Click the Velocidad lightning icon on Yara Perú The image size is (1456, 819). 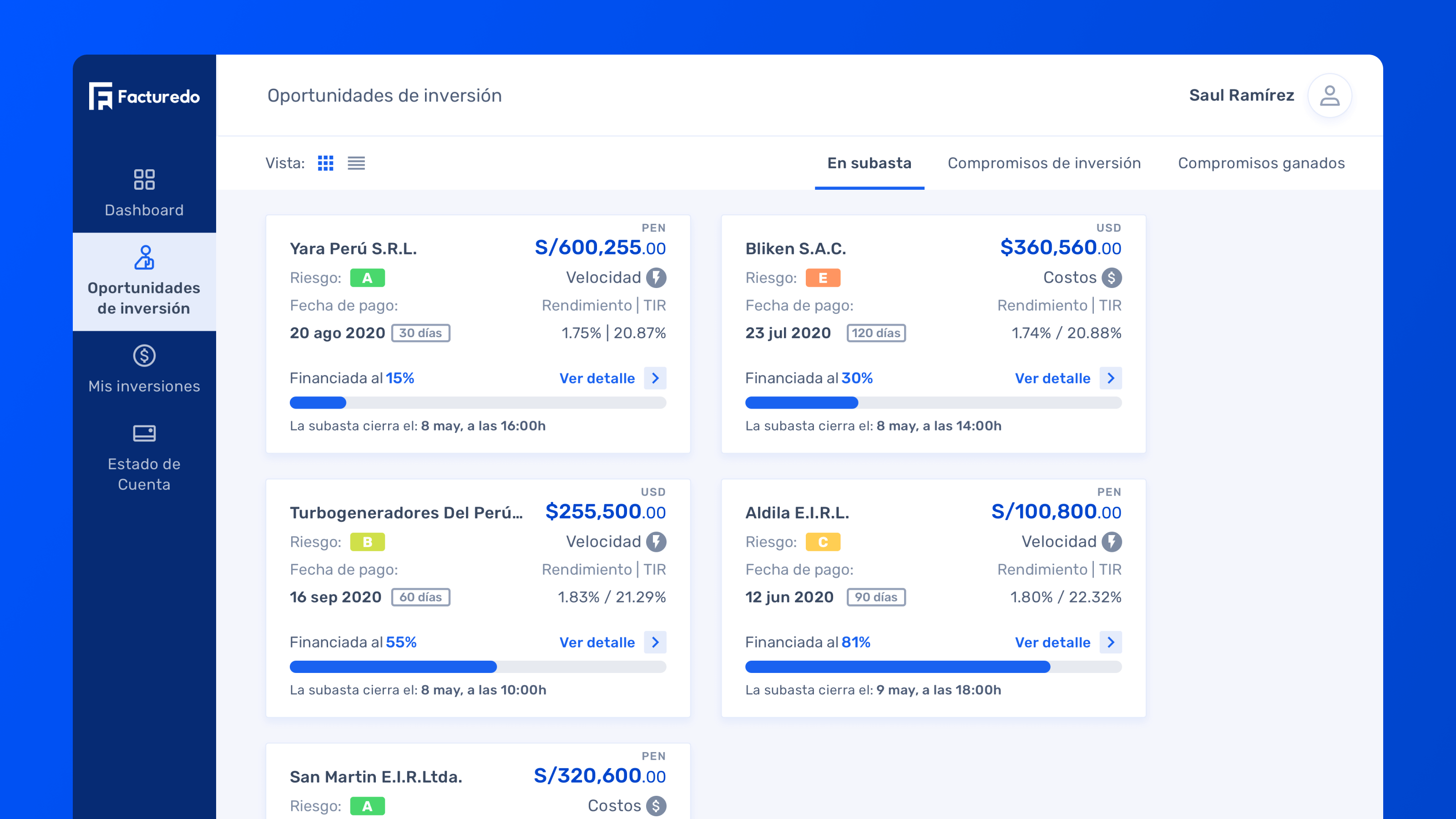click(x=656, y=278)
